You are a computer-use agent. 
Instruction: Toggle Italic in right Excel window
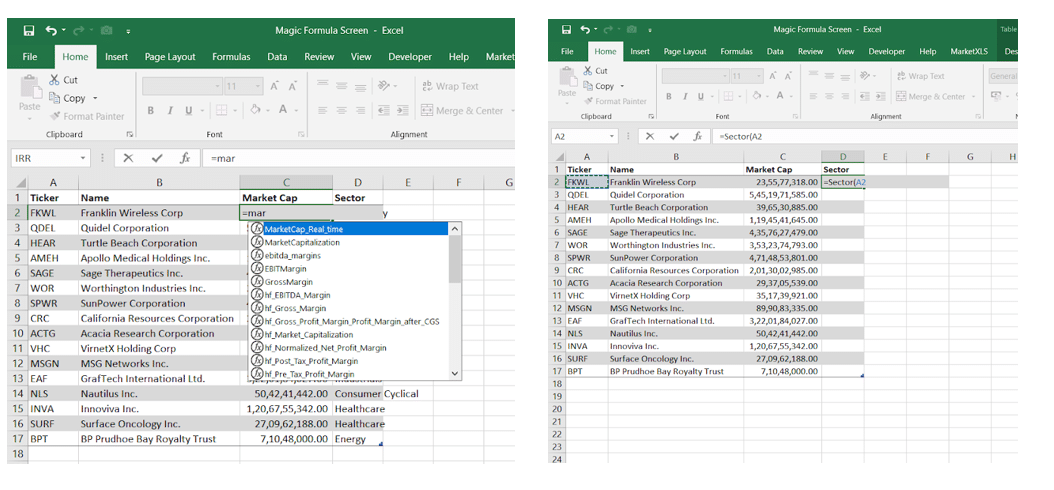coord(685,97)
